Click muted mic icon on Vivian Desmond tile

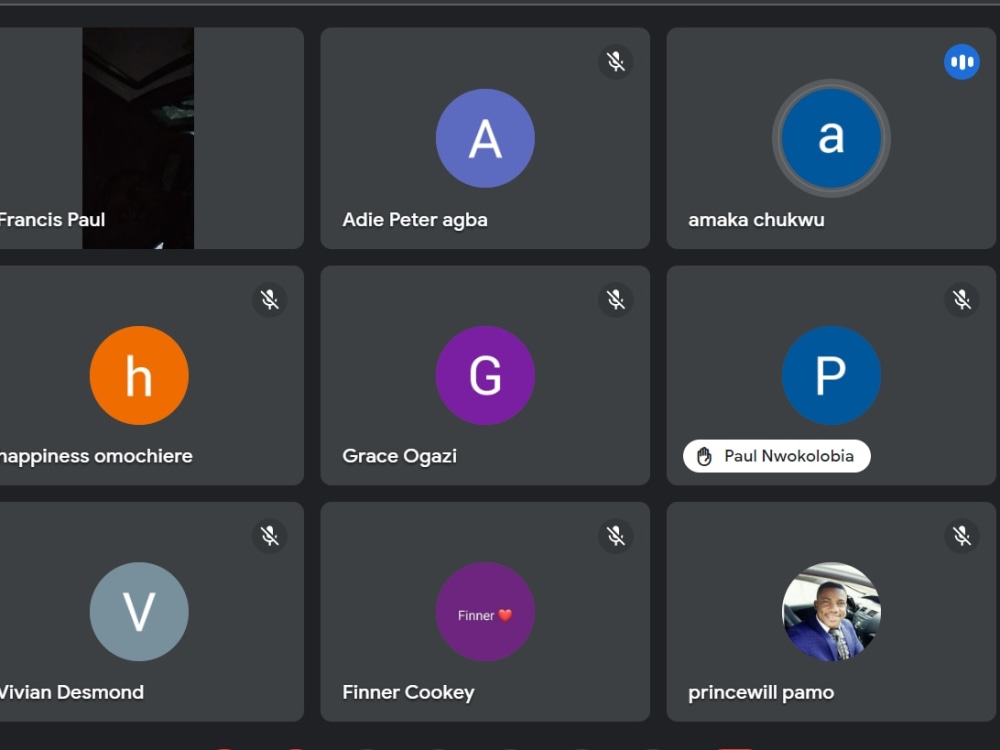click(270, 536)
